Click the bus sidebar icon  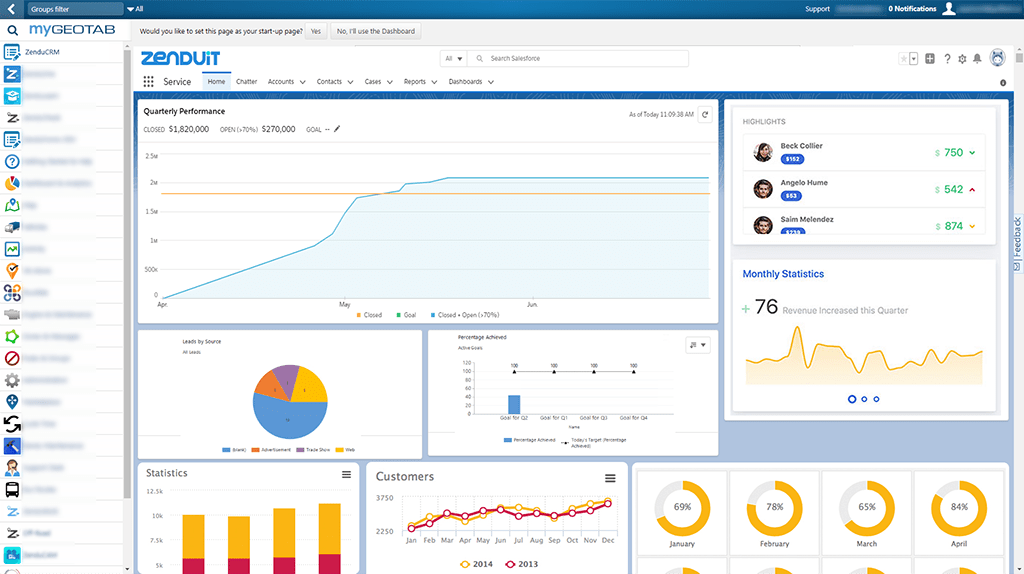pos(12,489)
